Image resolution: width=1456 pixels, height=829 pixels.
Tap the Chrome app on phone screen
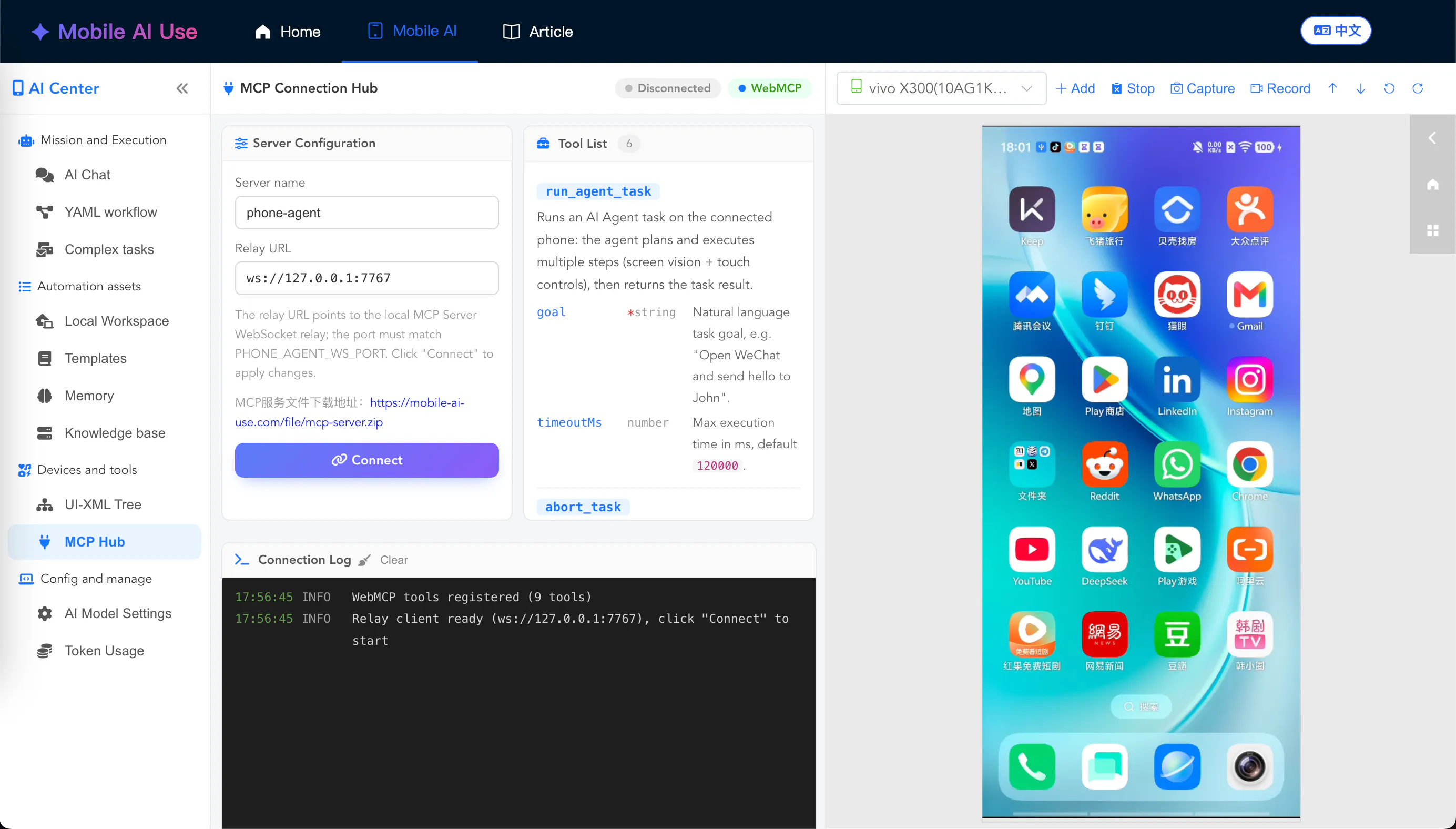pyautogui.click(x=1249, y=471)
